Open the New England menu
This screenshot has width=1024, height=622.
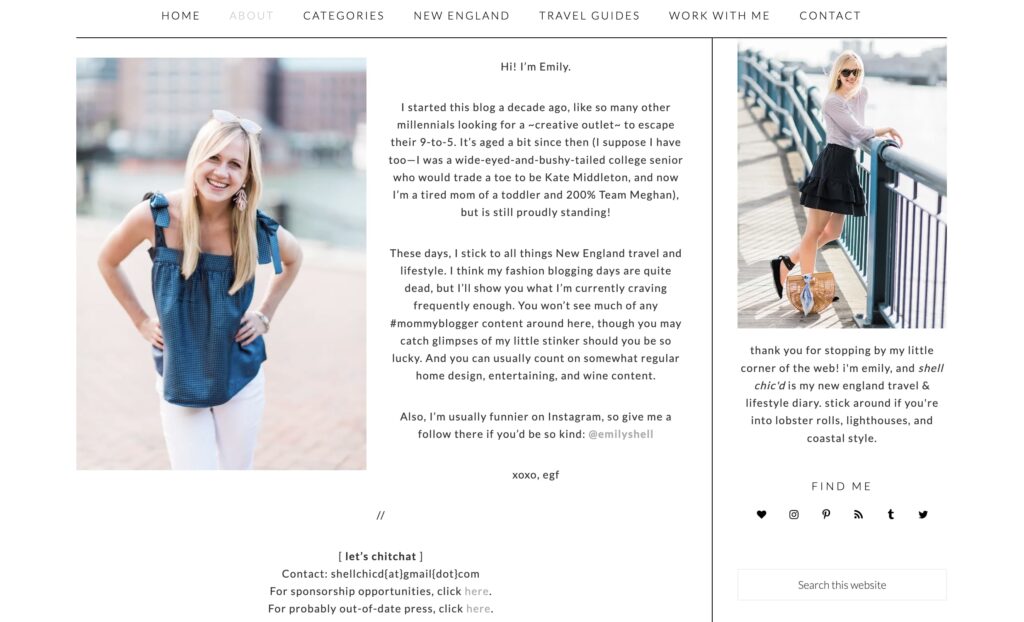click(x=462, y=16)
